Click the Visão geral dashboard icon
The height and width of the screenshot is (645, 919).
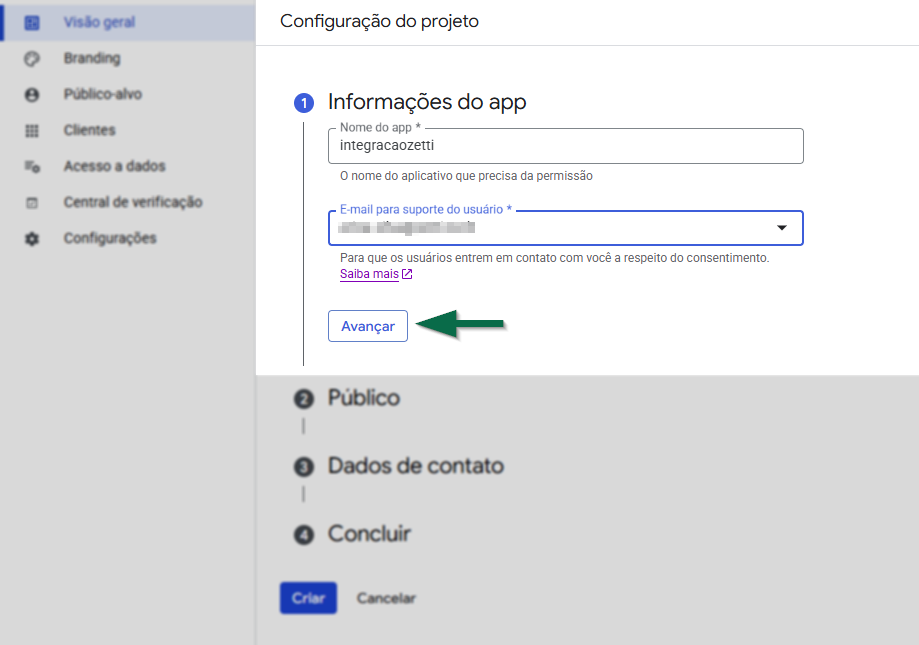coord(32,22)
